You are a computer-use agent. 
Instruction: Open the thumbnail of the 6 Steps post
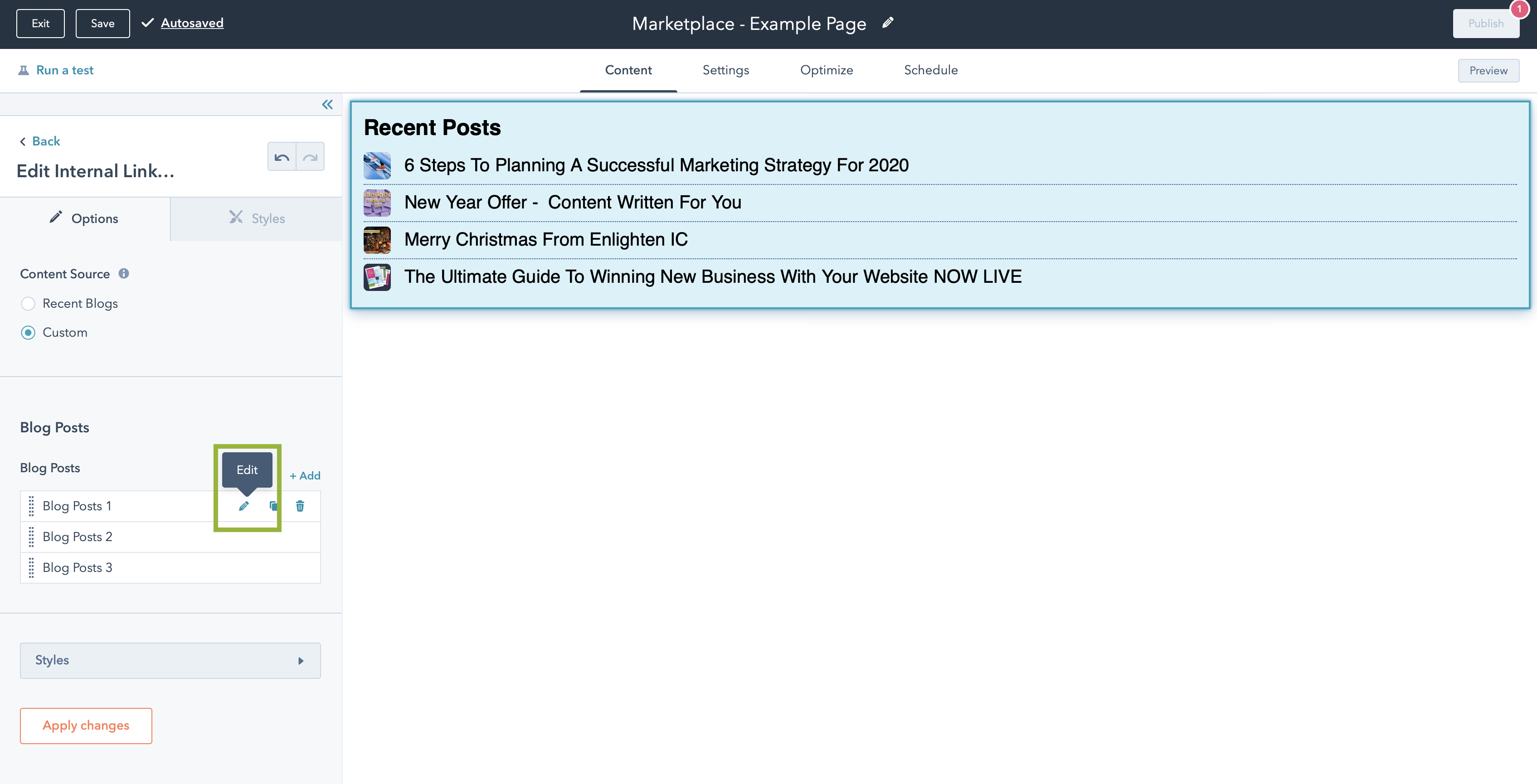[x=377, y=165]
